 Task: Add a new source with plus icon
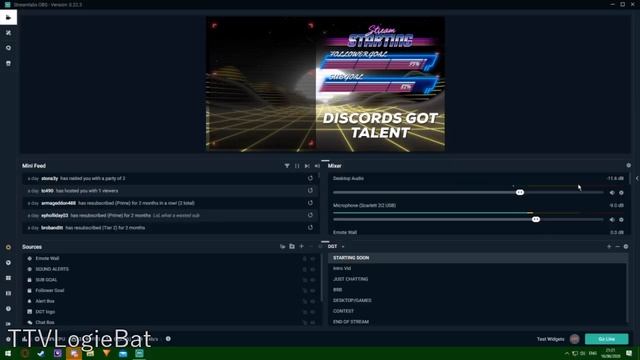coord(301,247)
